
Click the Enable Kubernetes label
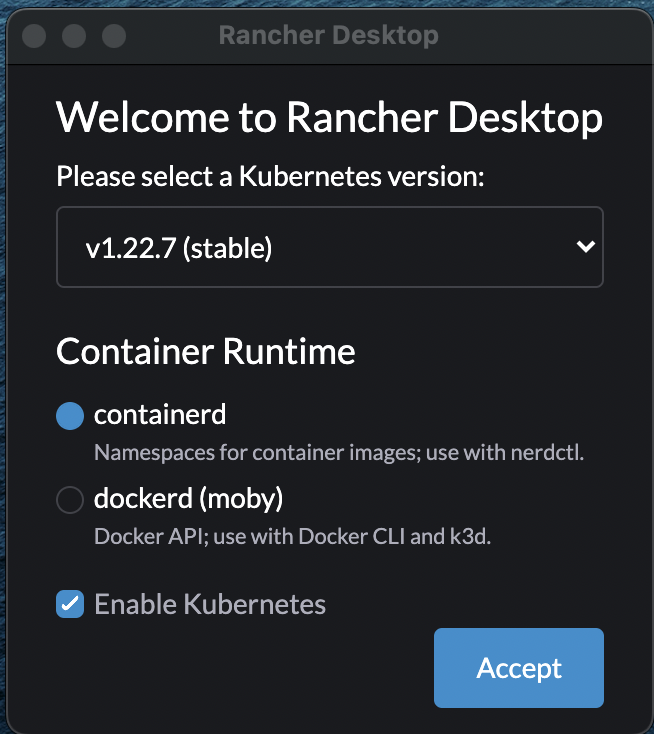click(x=210, y=604)
